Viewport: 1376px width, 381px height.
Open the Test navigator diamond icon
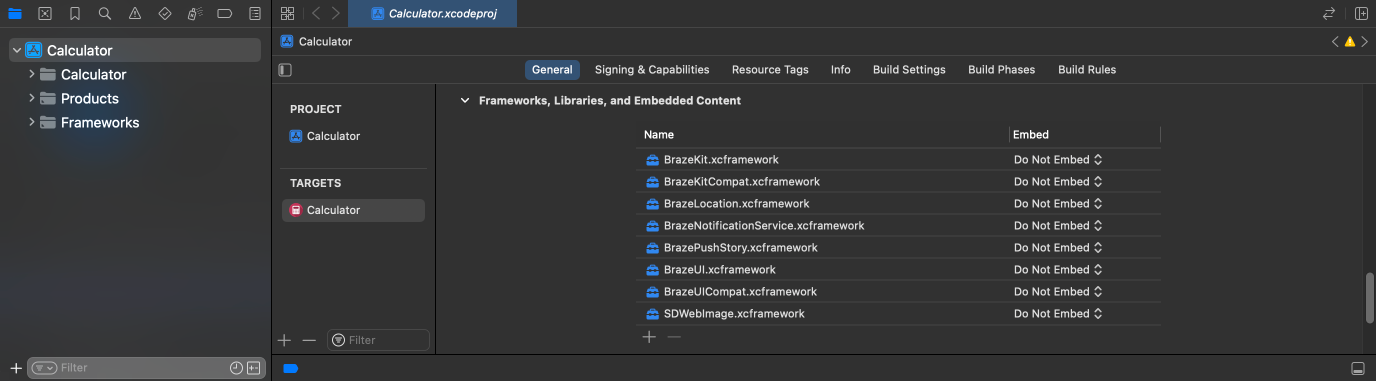click(165, 14)
